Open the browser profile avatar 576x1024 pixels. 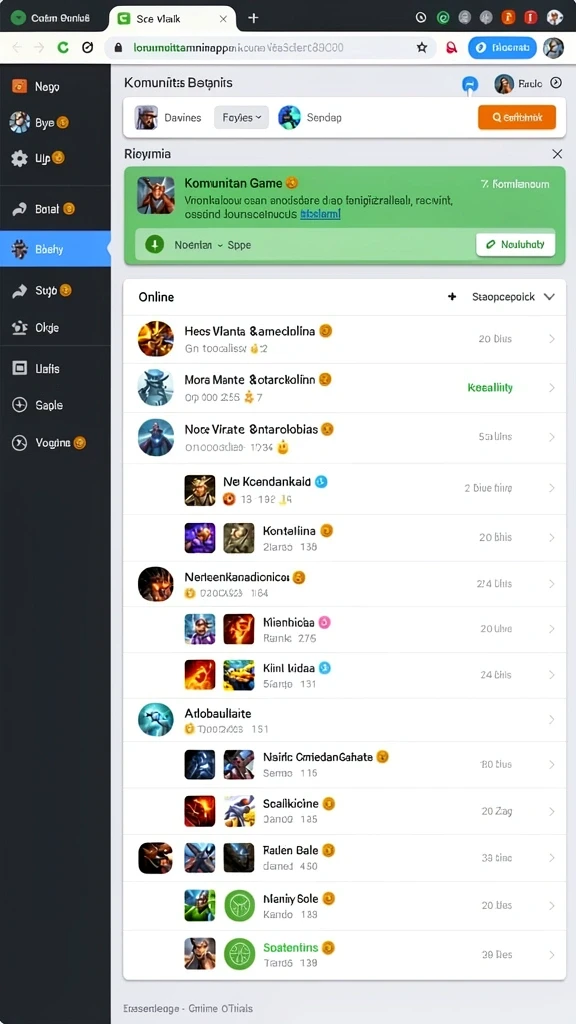pos(553,47)
